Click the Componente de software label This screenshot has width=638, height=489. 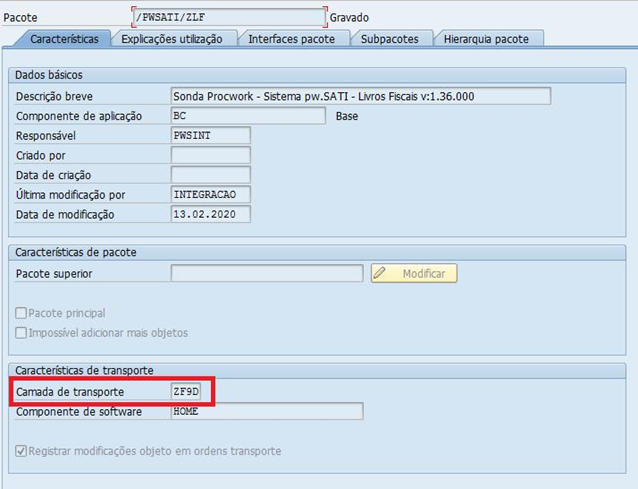click(x=79, y=412)
